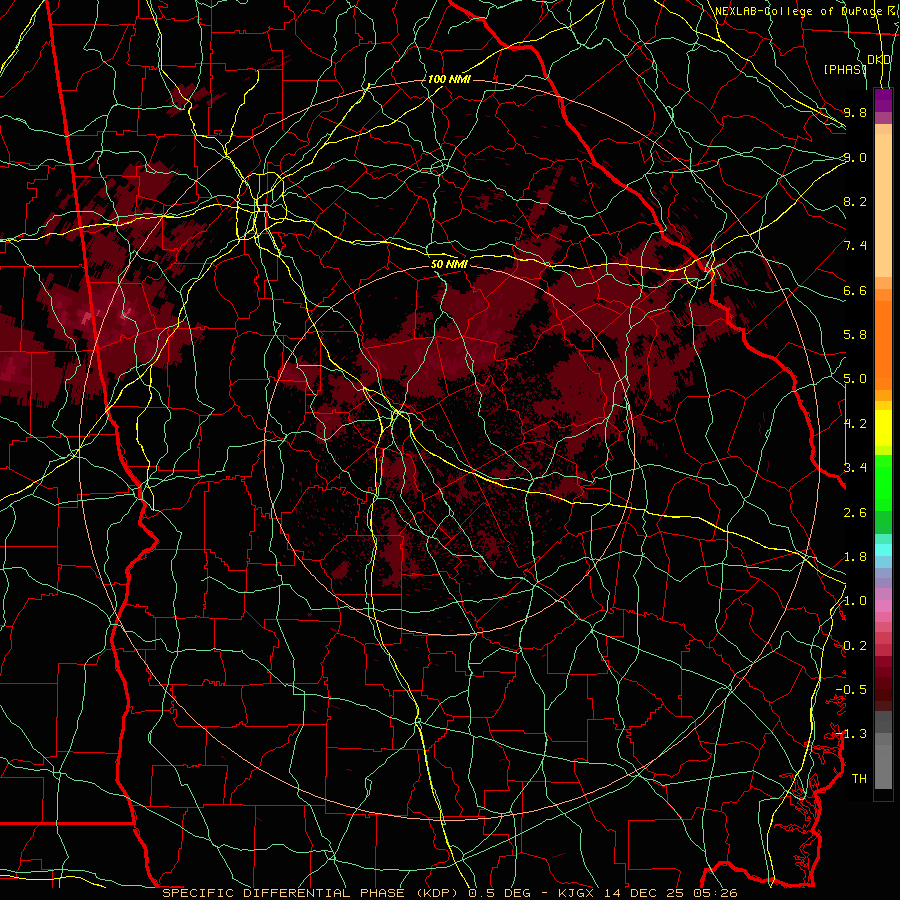
Task: Pick the purple swatch atop the color bar
Action: [883, 100]
